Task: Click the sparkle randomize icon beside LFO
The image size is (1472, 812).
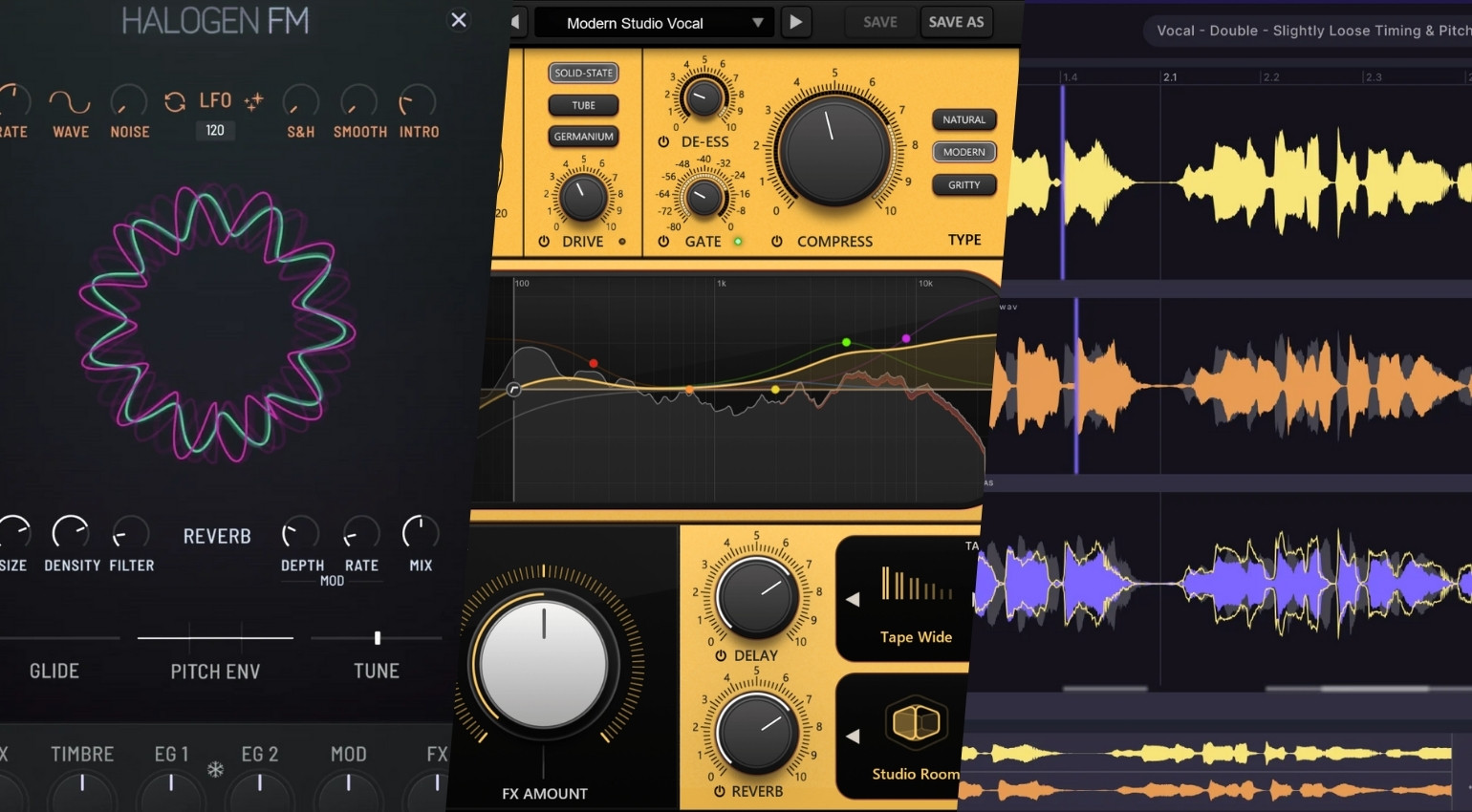Action: [253, 101]
